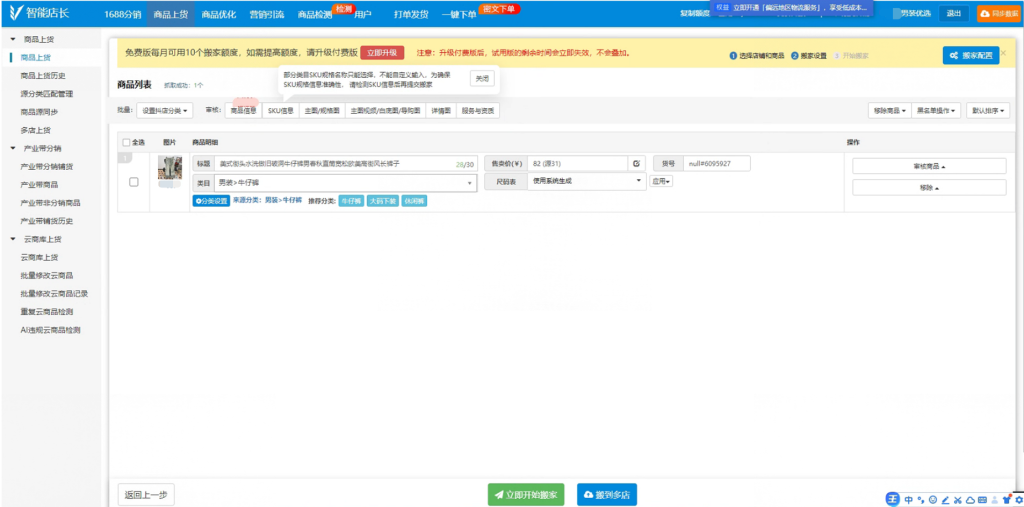This screenshot has width=1024, height=507.
Task: Click the settings gear in bottom-right tray
Action: point(1018,499)
